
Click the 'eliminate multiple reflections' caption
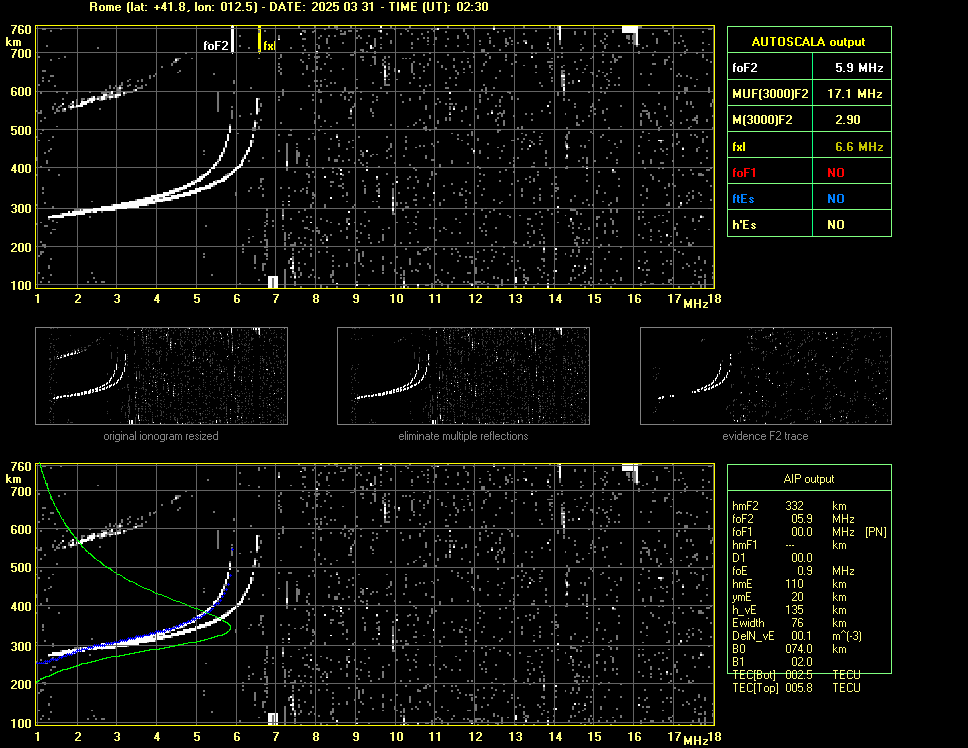[464, 436]
